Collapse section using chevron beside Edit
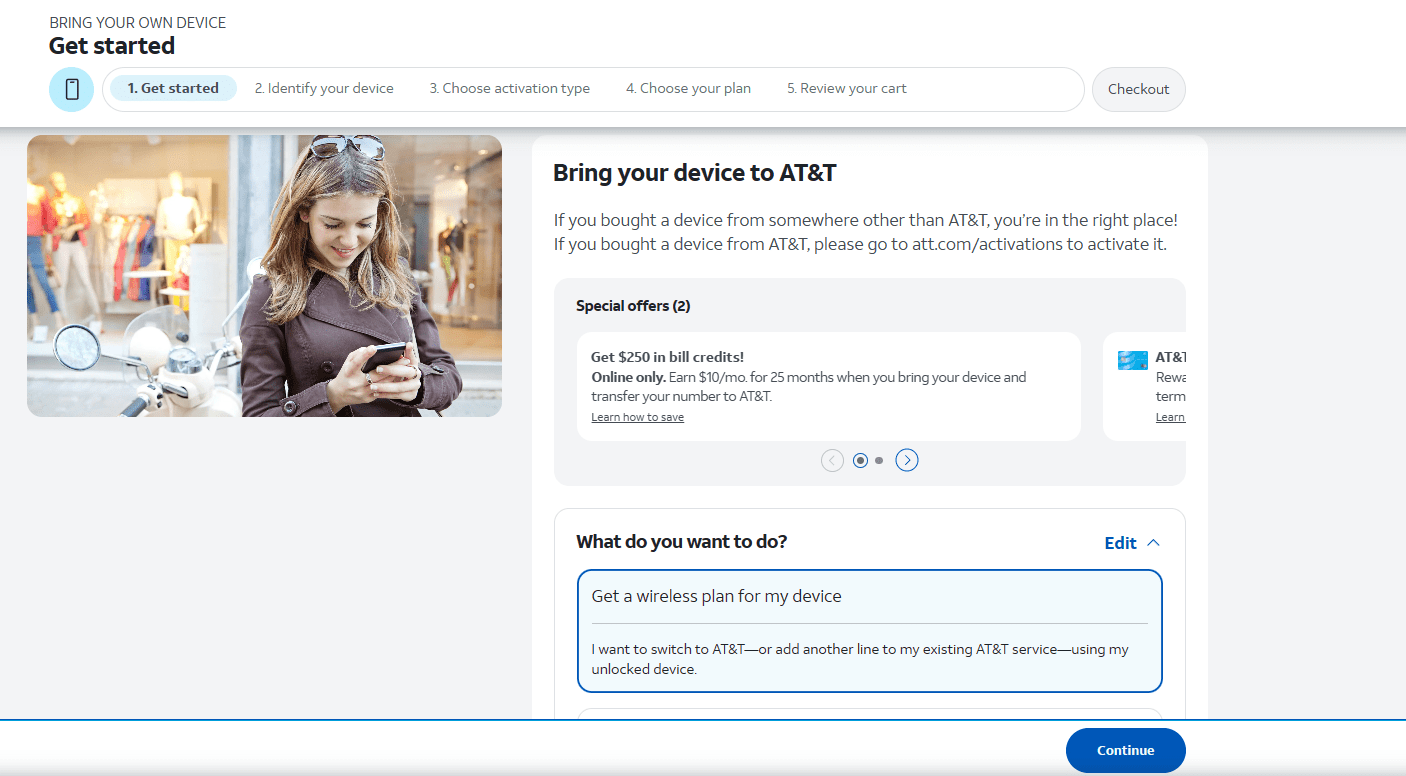 pos(1153,543)
